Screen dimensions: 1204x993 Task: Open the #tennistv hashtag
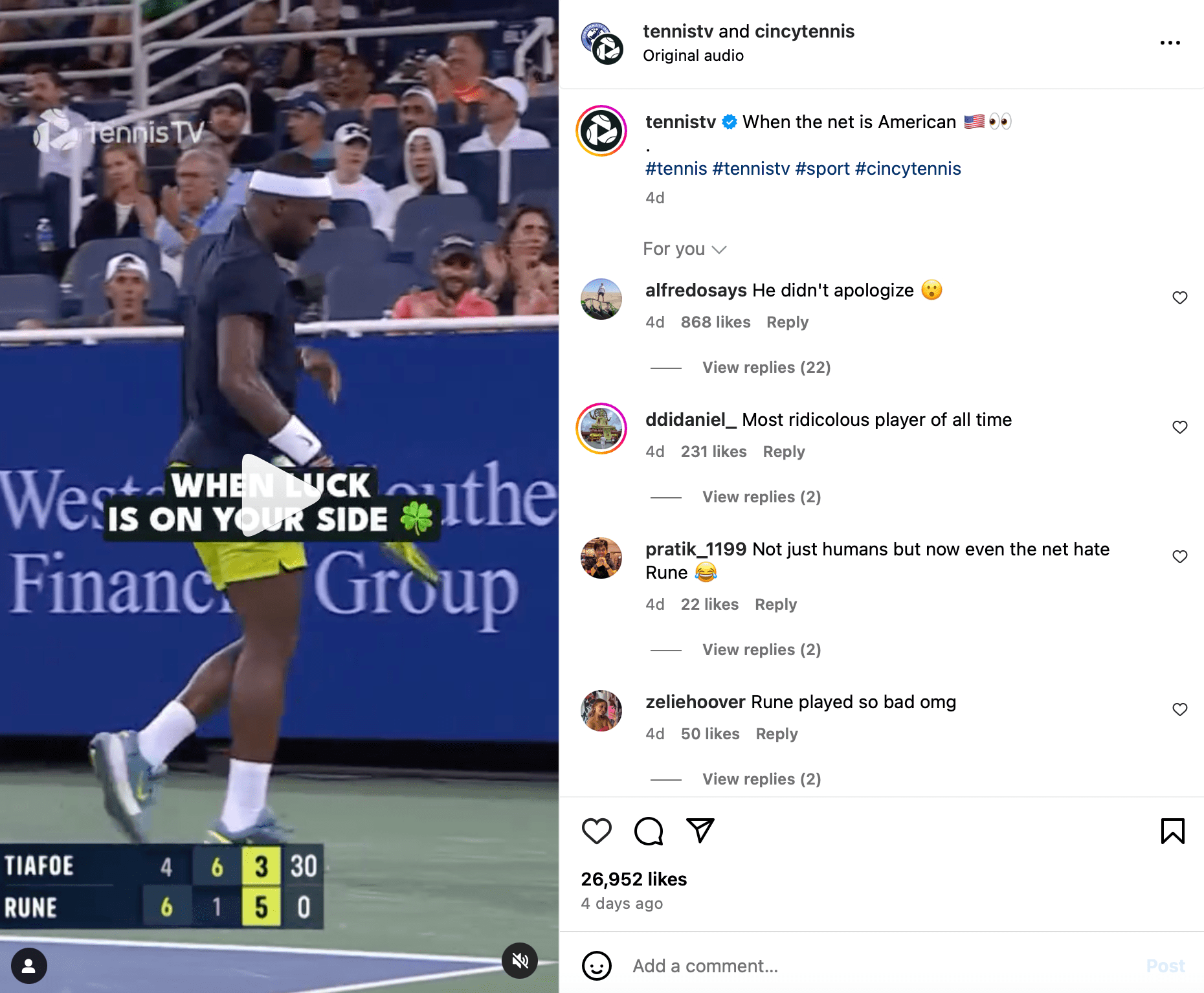coord(751,169)
